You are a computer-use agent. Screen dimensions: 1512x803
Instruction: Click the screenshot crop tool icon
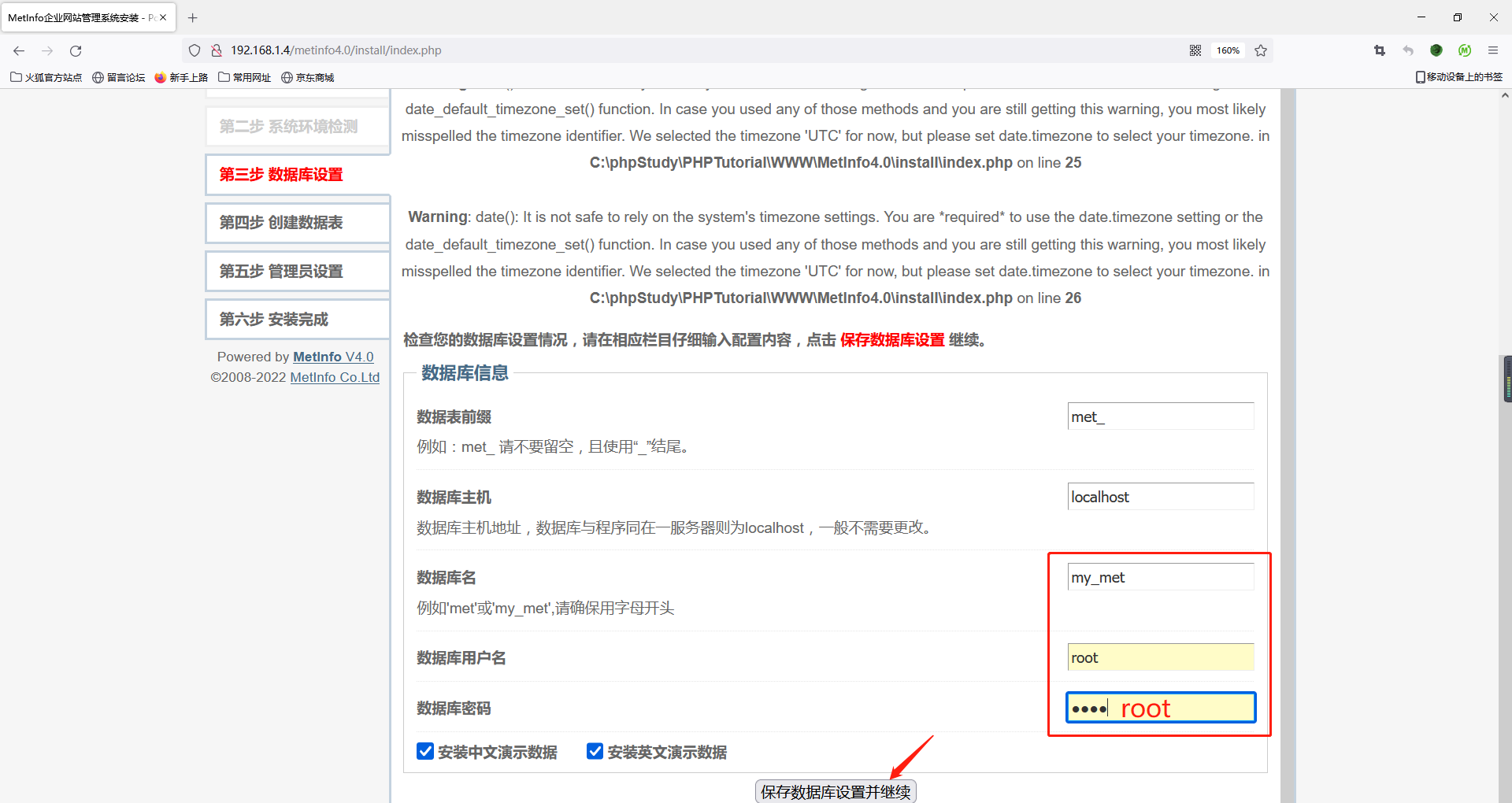tap(1380, 50)
